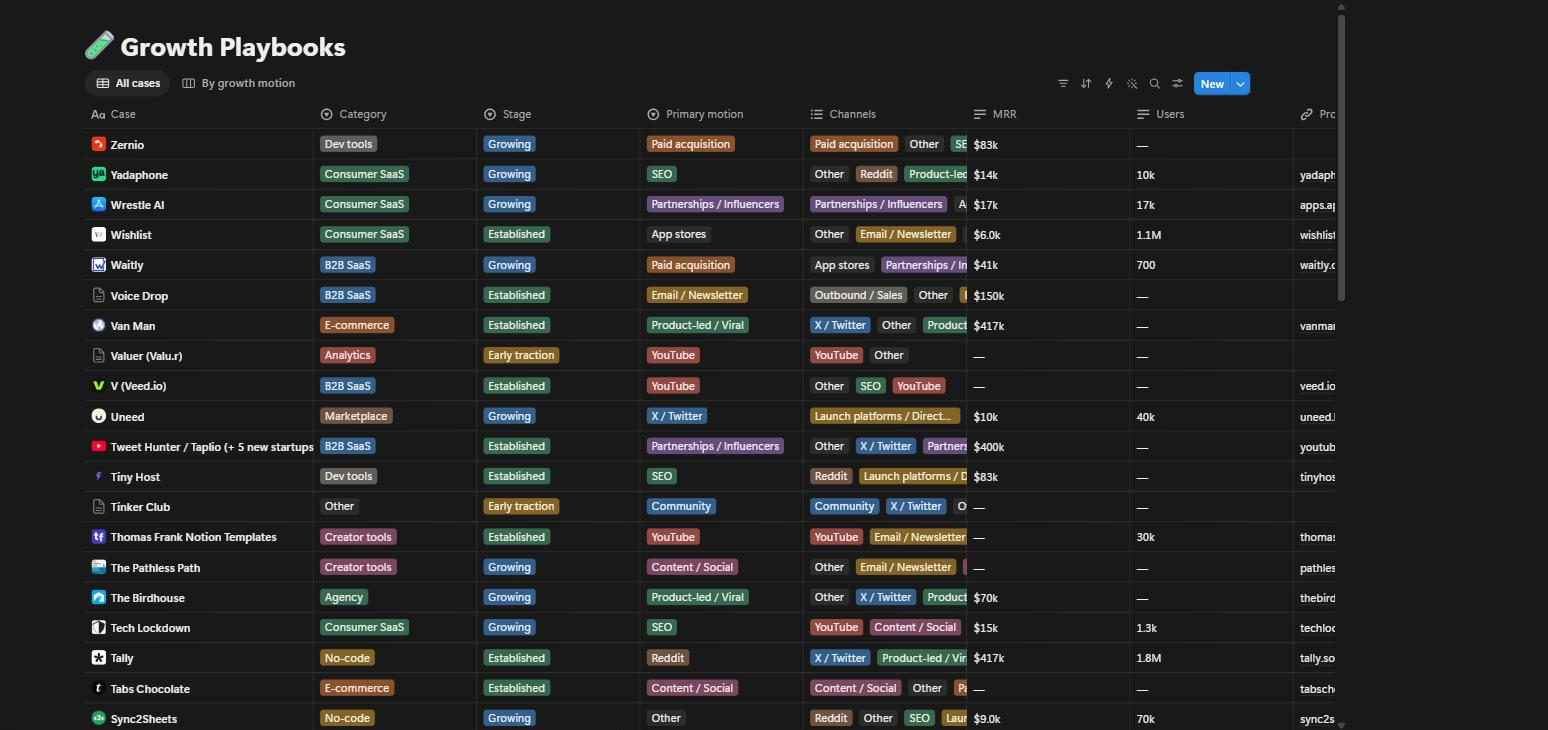
Task: Click Valuer's Early traction stage tag
Action: tap(521, 355)
